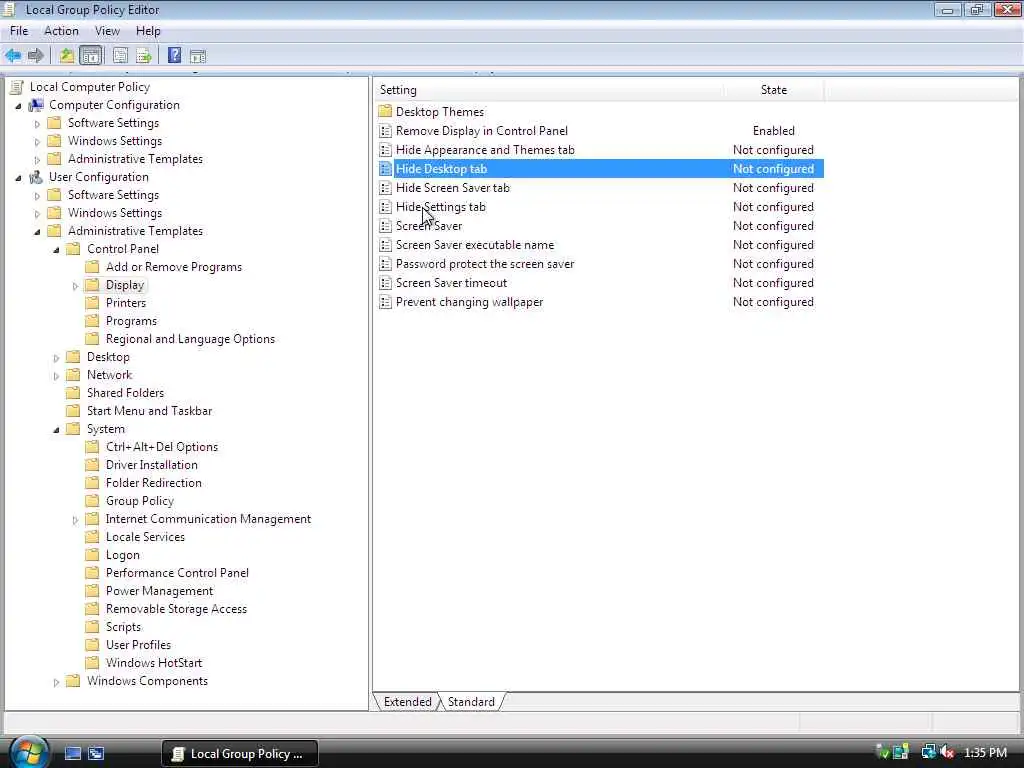The image size is (1024, 768).
Task: Switch to the Standard tab
Action: coord(471,701)
